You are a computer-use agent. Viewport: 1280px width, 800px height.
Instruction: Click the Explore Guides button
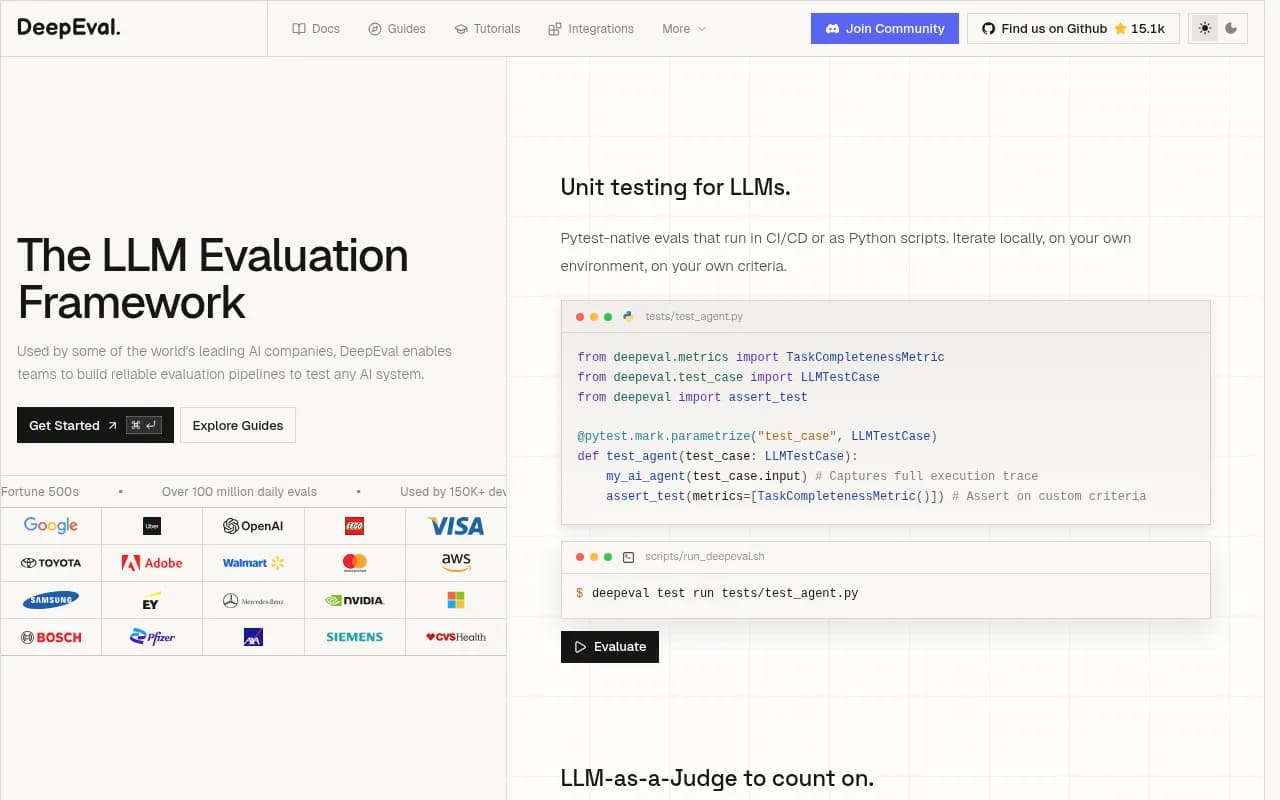(238, 425)
